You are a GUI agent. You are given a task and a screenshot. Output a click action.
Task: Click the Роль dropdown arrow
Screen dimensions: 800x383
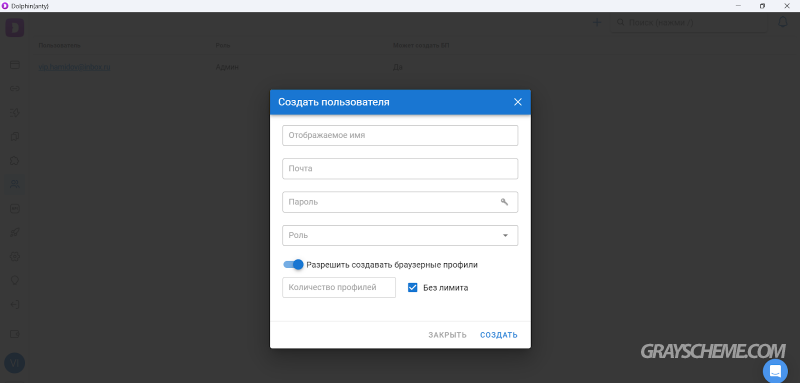point(505,236)
